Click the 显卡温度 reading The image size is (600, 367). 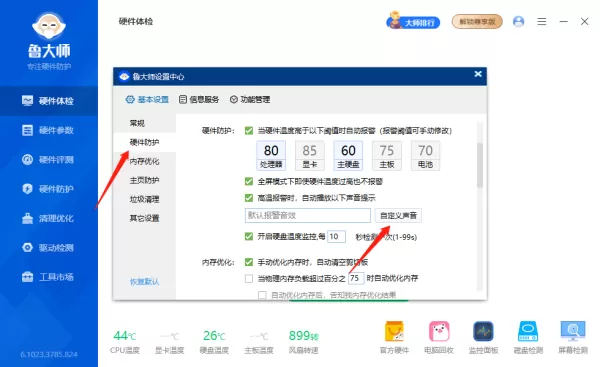pos(170,342)
